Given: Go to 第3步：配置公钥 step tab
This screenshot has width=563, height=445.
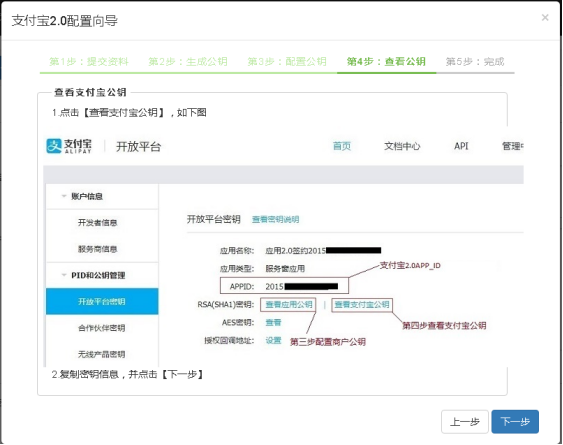Looking at the screenshot, I should [x=287, y=61].
